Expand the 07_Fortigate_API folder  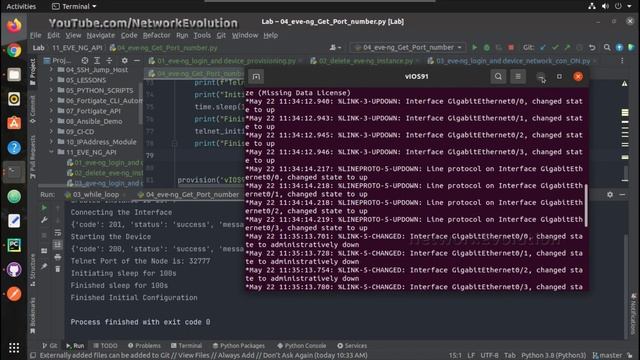pyautogui.click(x=51, y=111)
